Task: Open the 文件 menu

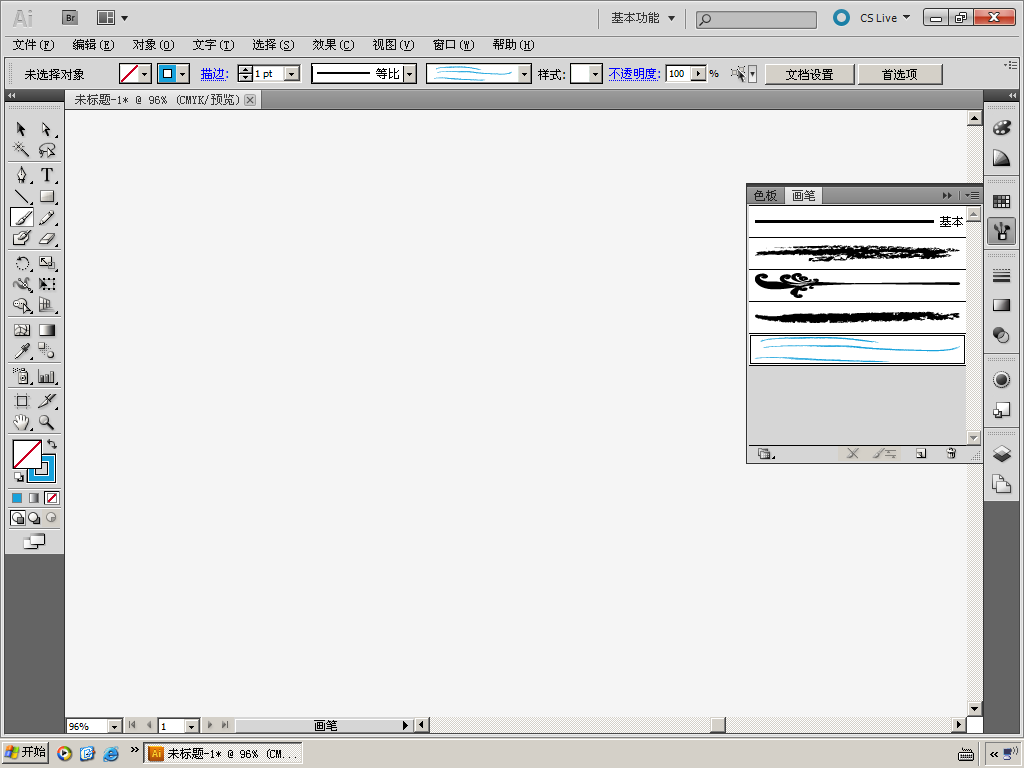Action: pos(33,45)
